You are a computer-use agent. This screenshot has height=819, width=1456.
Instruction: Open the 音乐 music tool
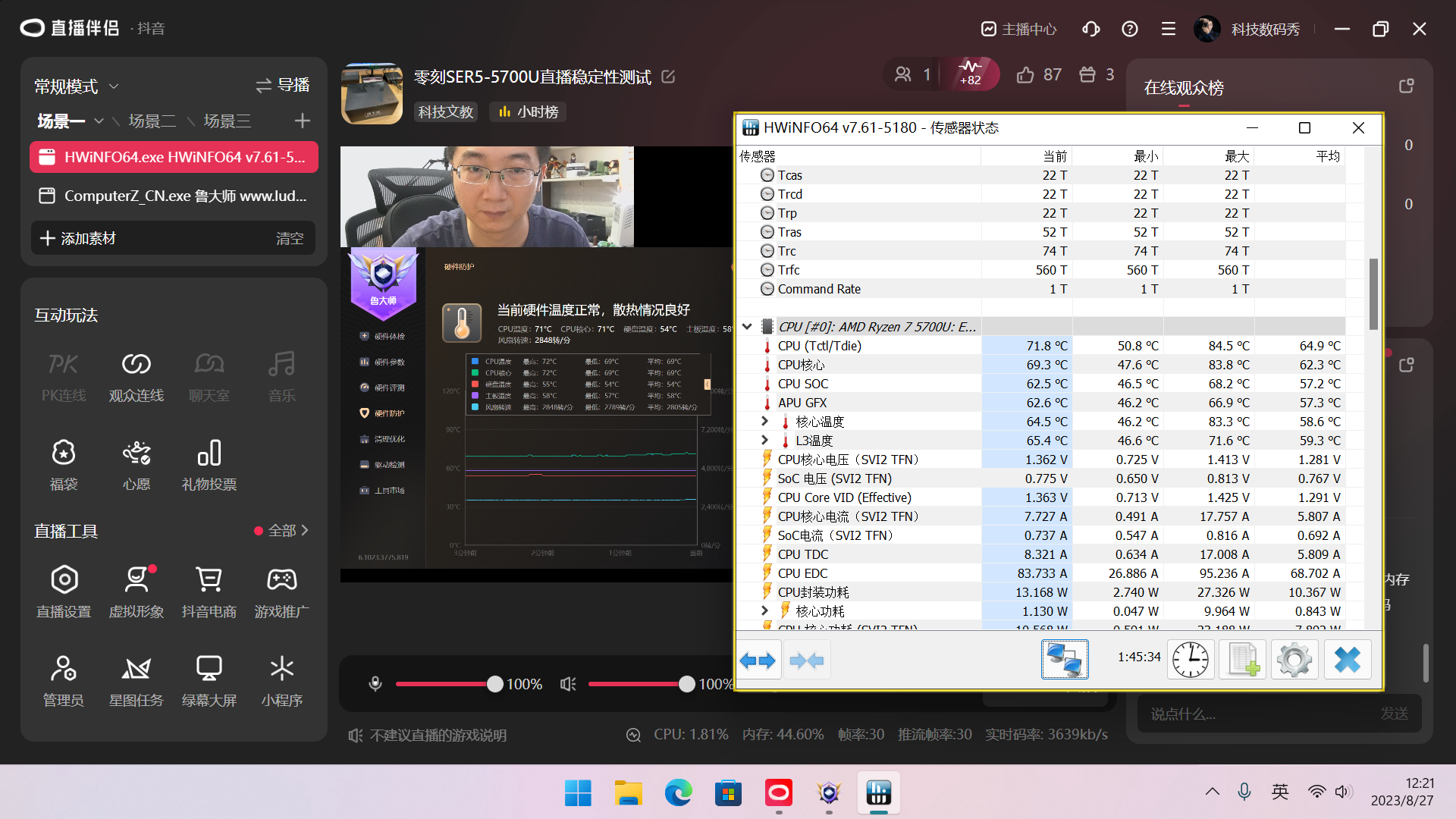click(x=281, y=377)
